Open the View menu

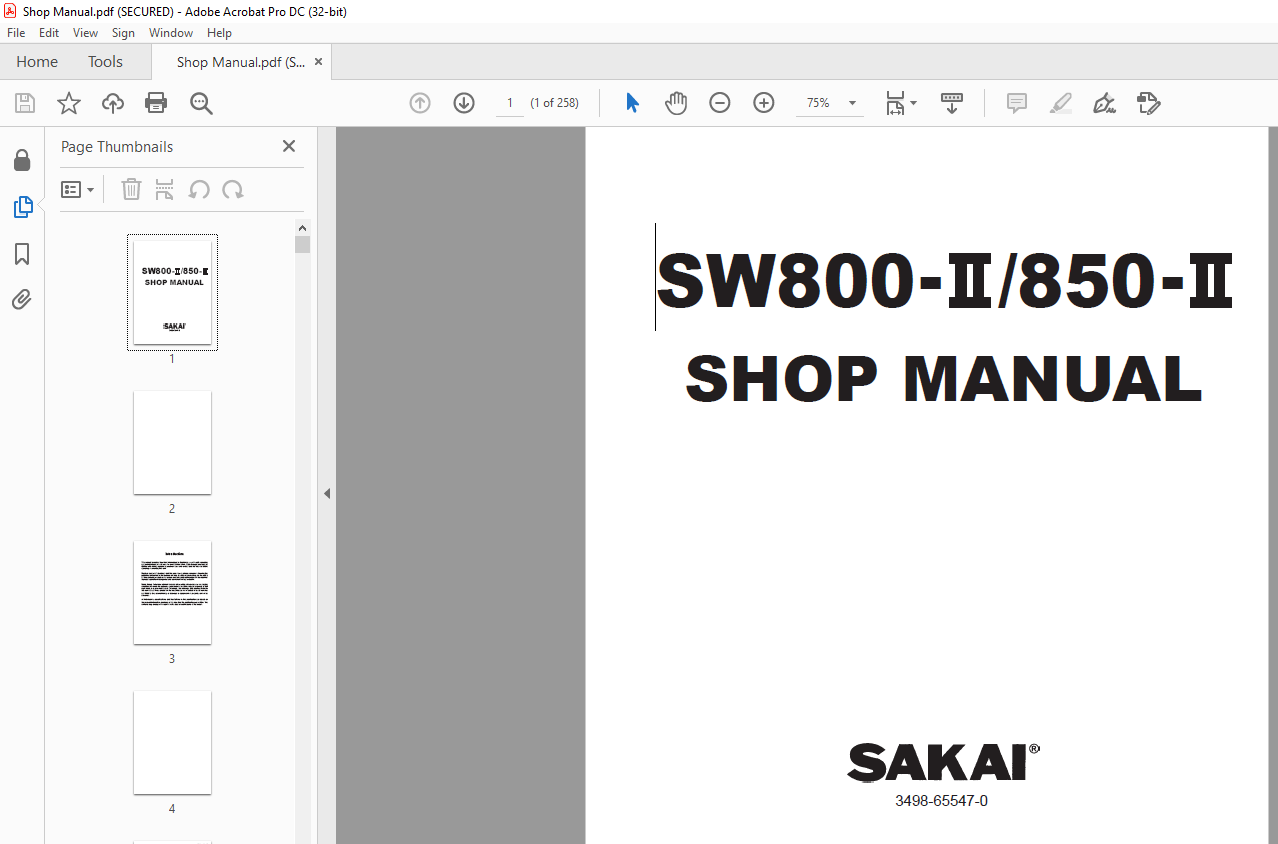click(85, 33)
